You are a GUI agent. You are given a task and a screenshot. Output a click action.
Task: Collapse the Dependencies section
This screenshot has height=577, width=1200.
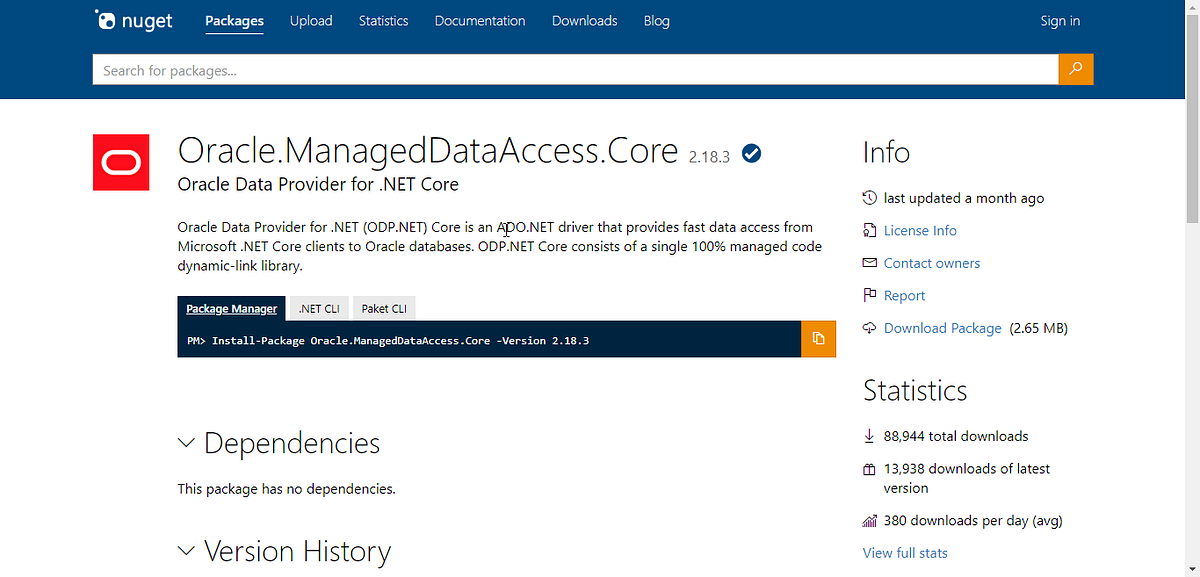click(x=186, y=442)
